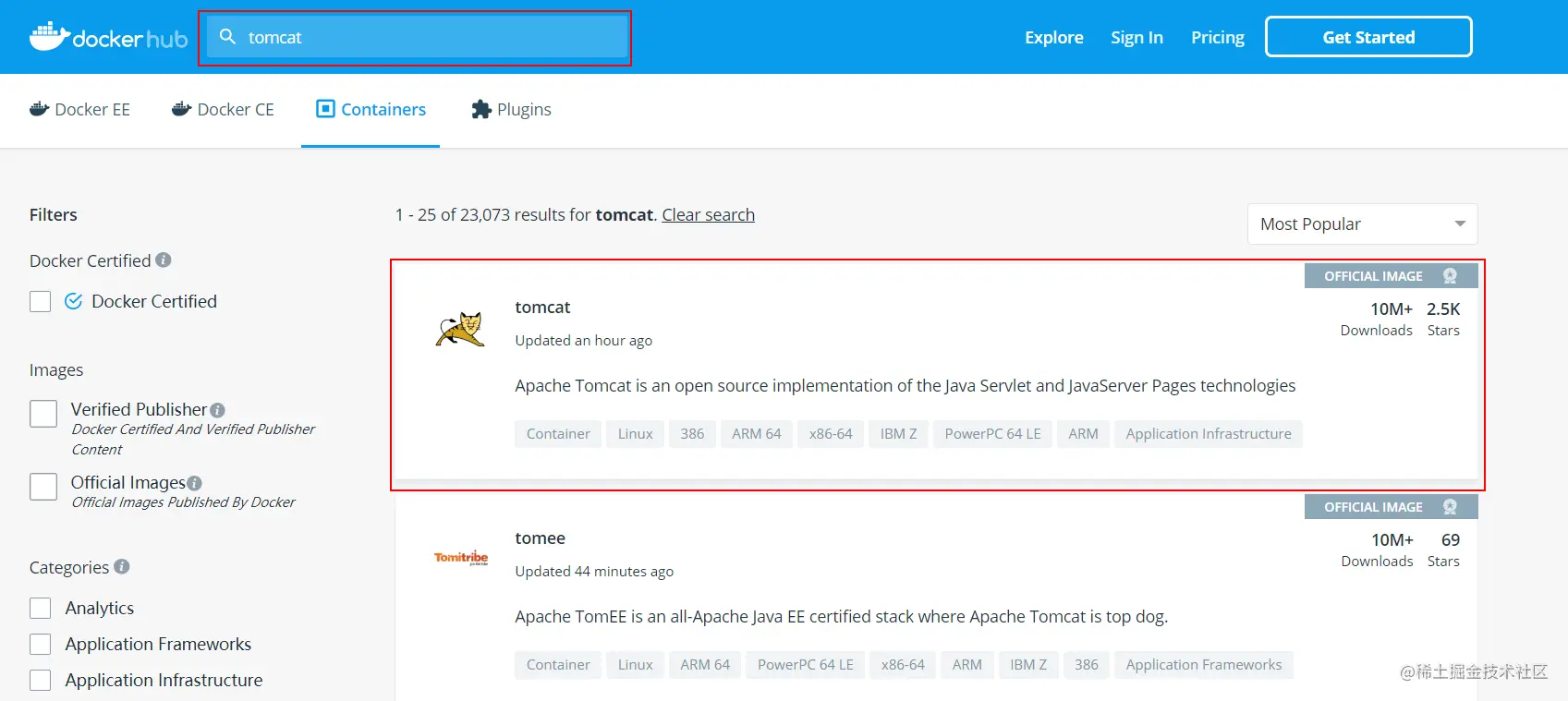The height and width of the screenshot is (701, 1568).
Task: Click the ARM tag on tomee
Action: tap(967, 665)
